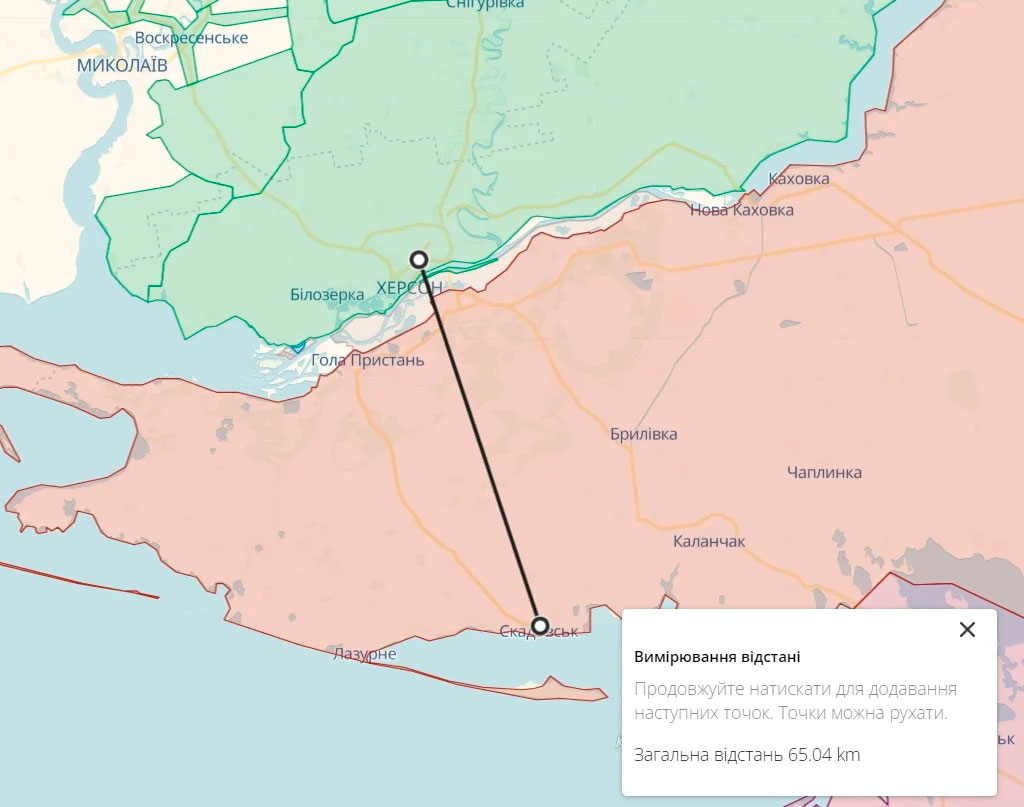Click the Лазурне label on the coast
The height and width of the screenshot is (807, 1024).
(364, 654)
